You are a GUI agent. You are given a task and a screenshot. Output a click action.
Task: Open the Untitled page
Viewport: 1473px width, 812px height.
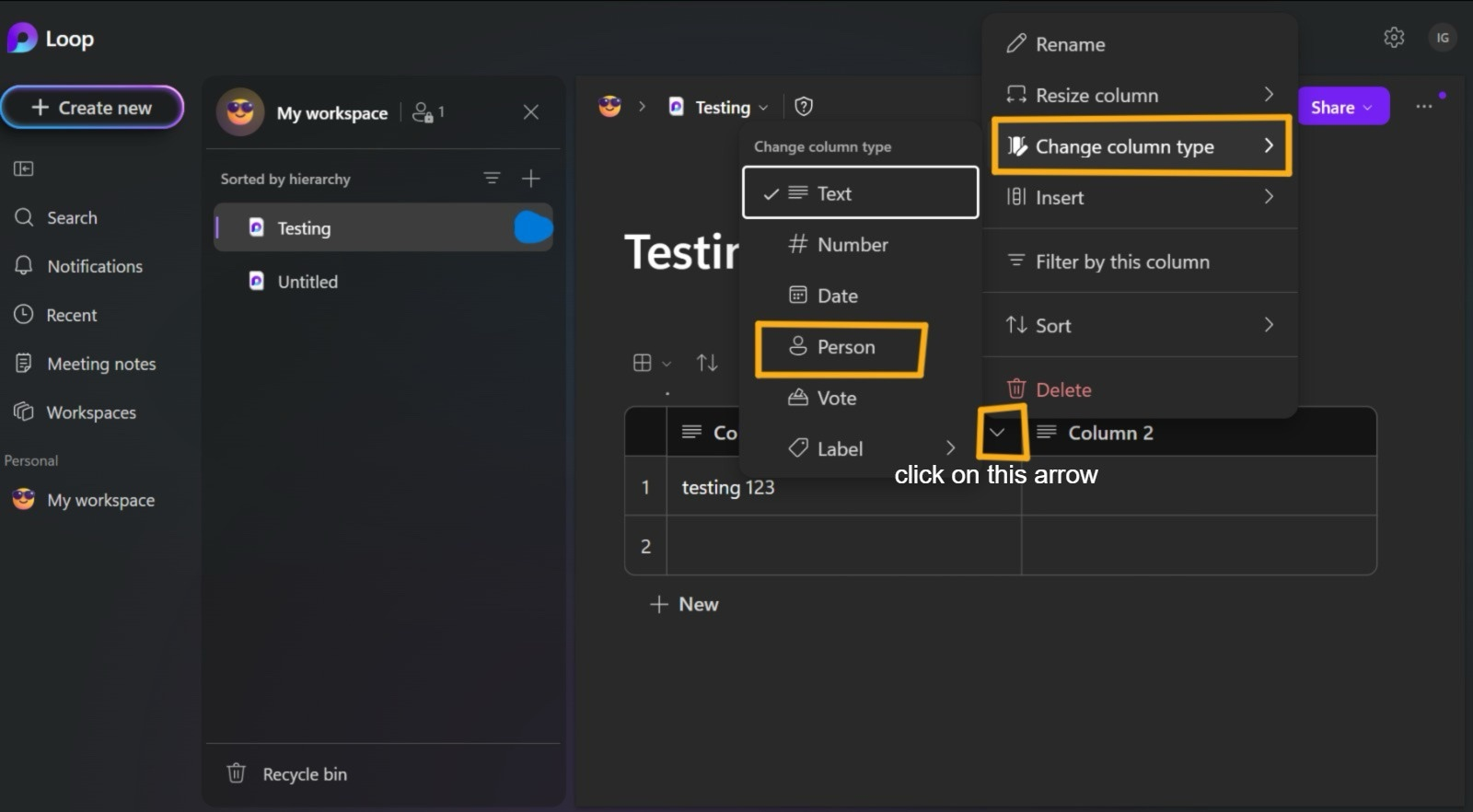click(383, 282)
